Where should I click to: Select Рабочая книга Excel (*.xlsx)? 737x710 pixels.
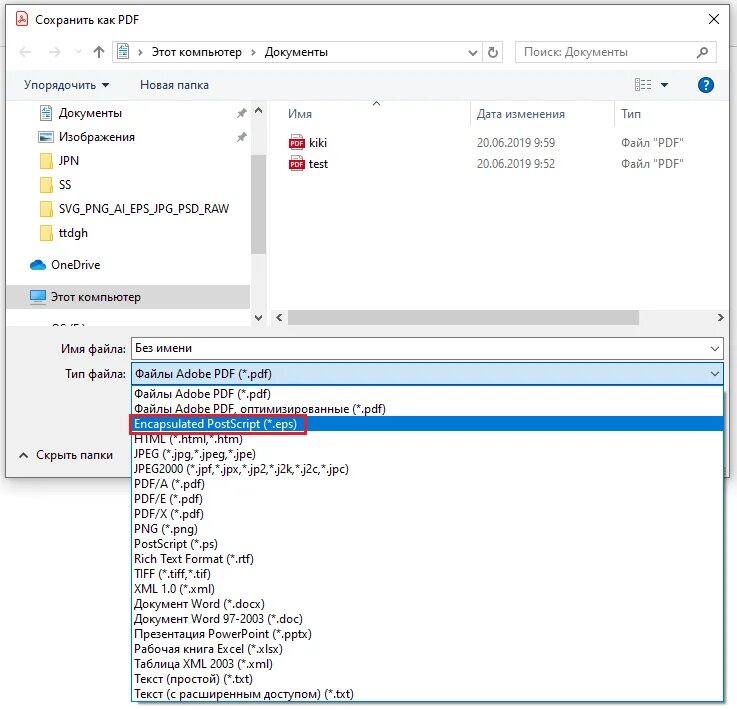pyautogui.click(x=427, y=649)
